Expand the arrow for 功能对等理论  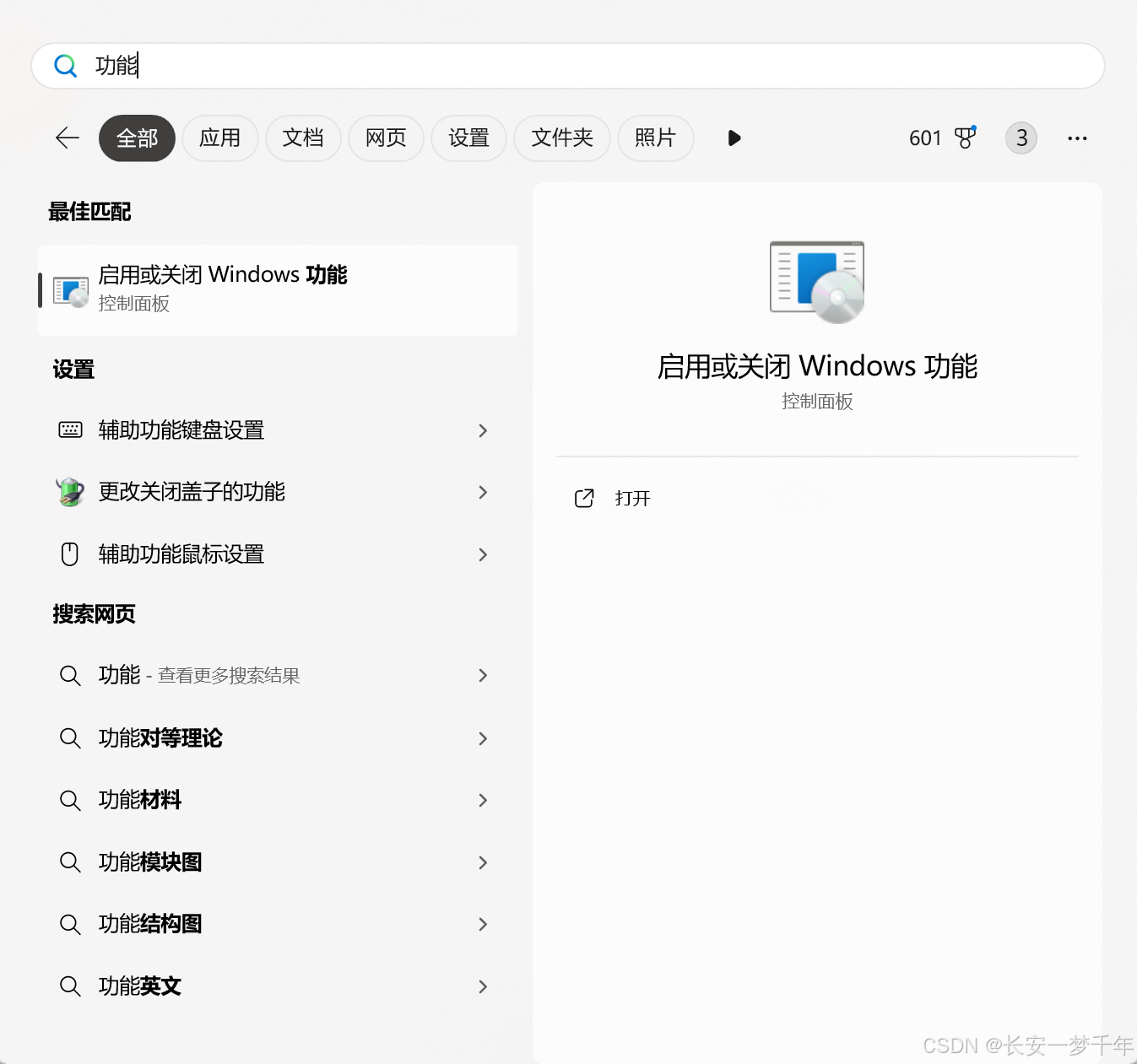pyautogui.click(x=483, y=738)
